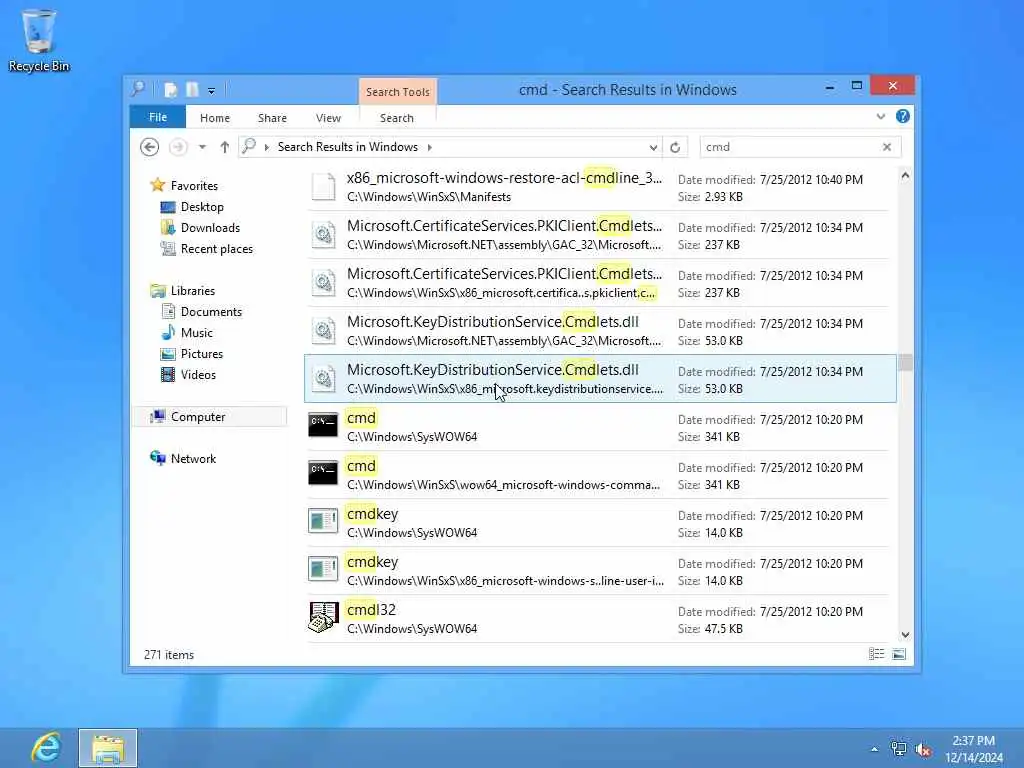
Task: Click the results scrollbar thumb
Action: click(x=905, y=362)
